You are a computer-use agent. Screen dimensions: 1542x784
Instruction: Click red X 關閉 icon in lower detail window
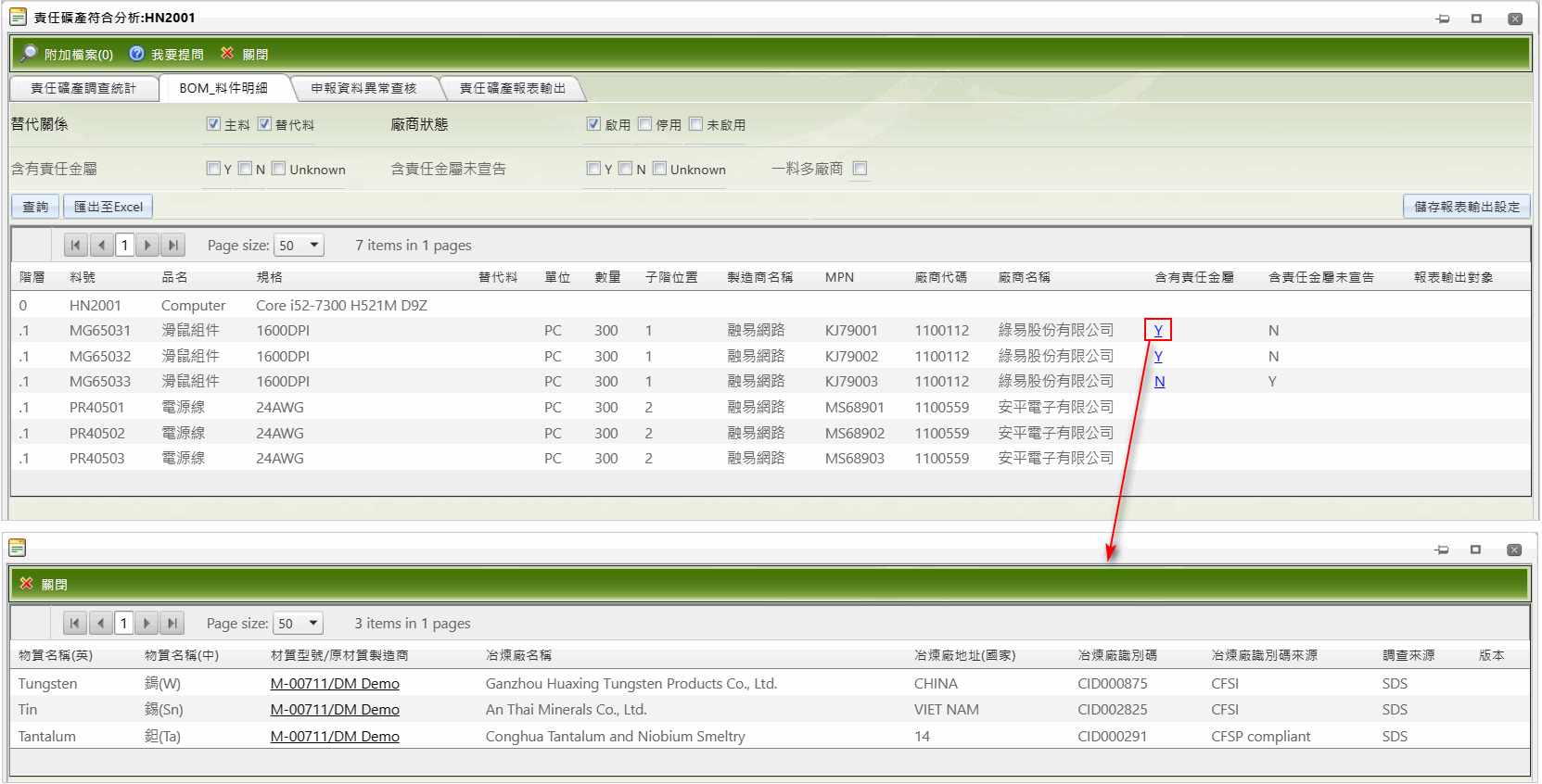click(x=26, y=584)
